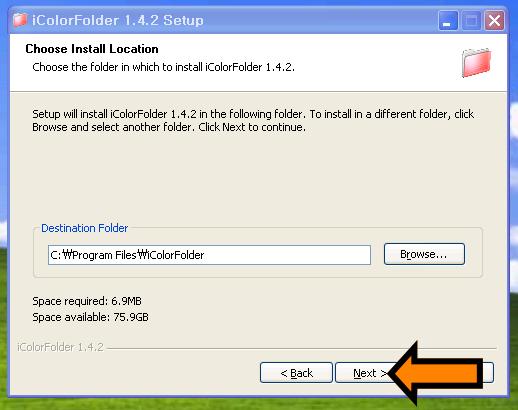Click the greyed-out maximize button

(x=471, y=21)
